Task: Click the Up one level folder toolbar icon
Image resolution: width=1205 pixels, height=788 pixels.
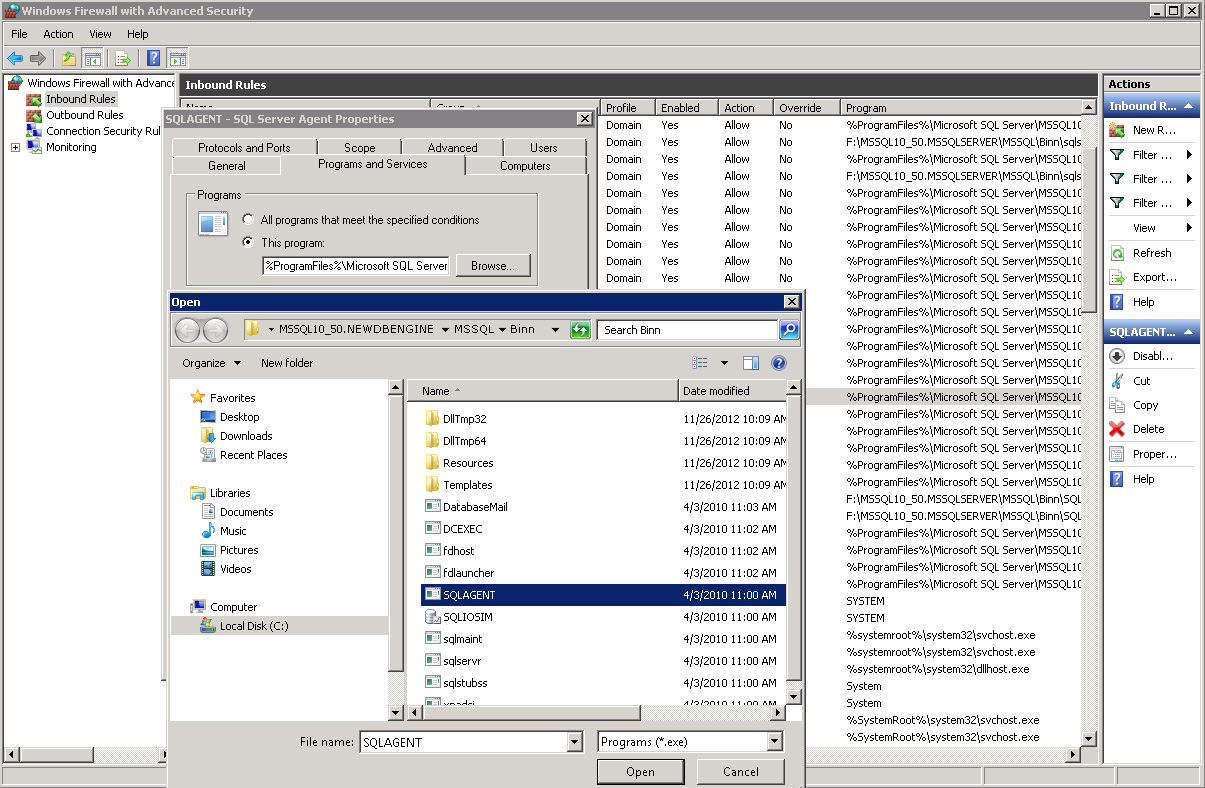Action: point(68,58)
